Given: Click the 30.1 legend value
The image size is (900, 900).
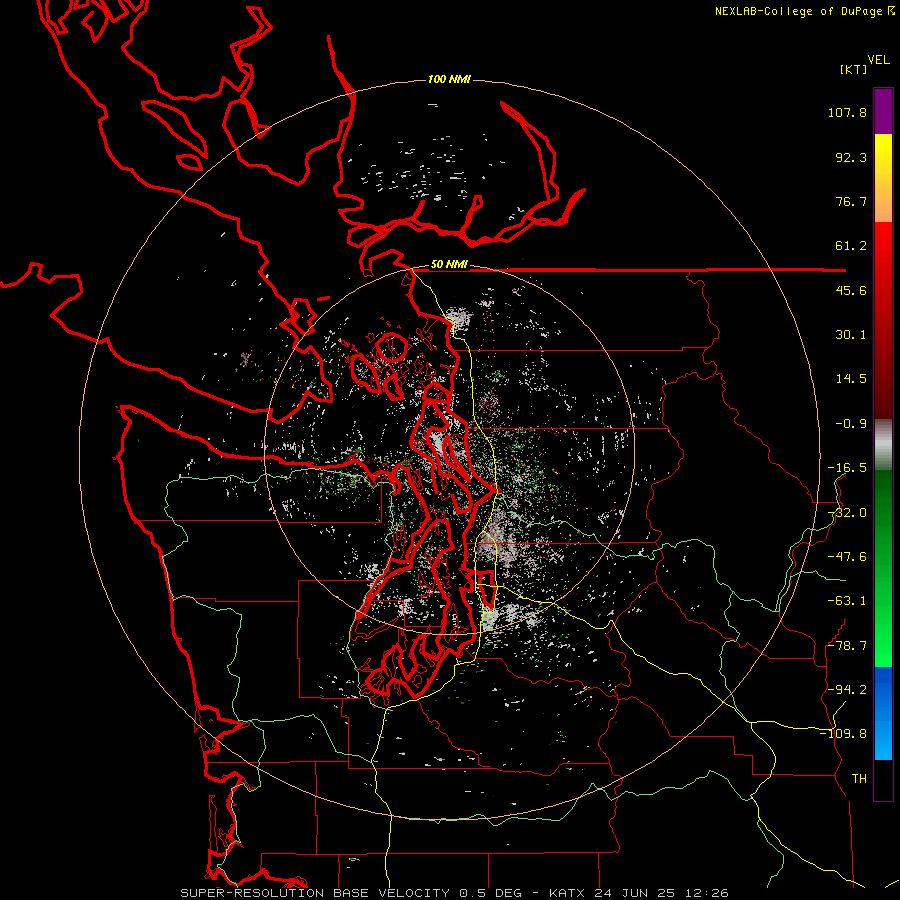Looking at the screenshot, I should 851,335.
